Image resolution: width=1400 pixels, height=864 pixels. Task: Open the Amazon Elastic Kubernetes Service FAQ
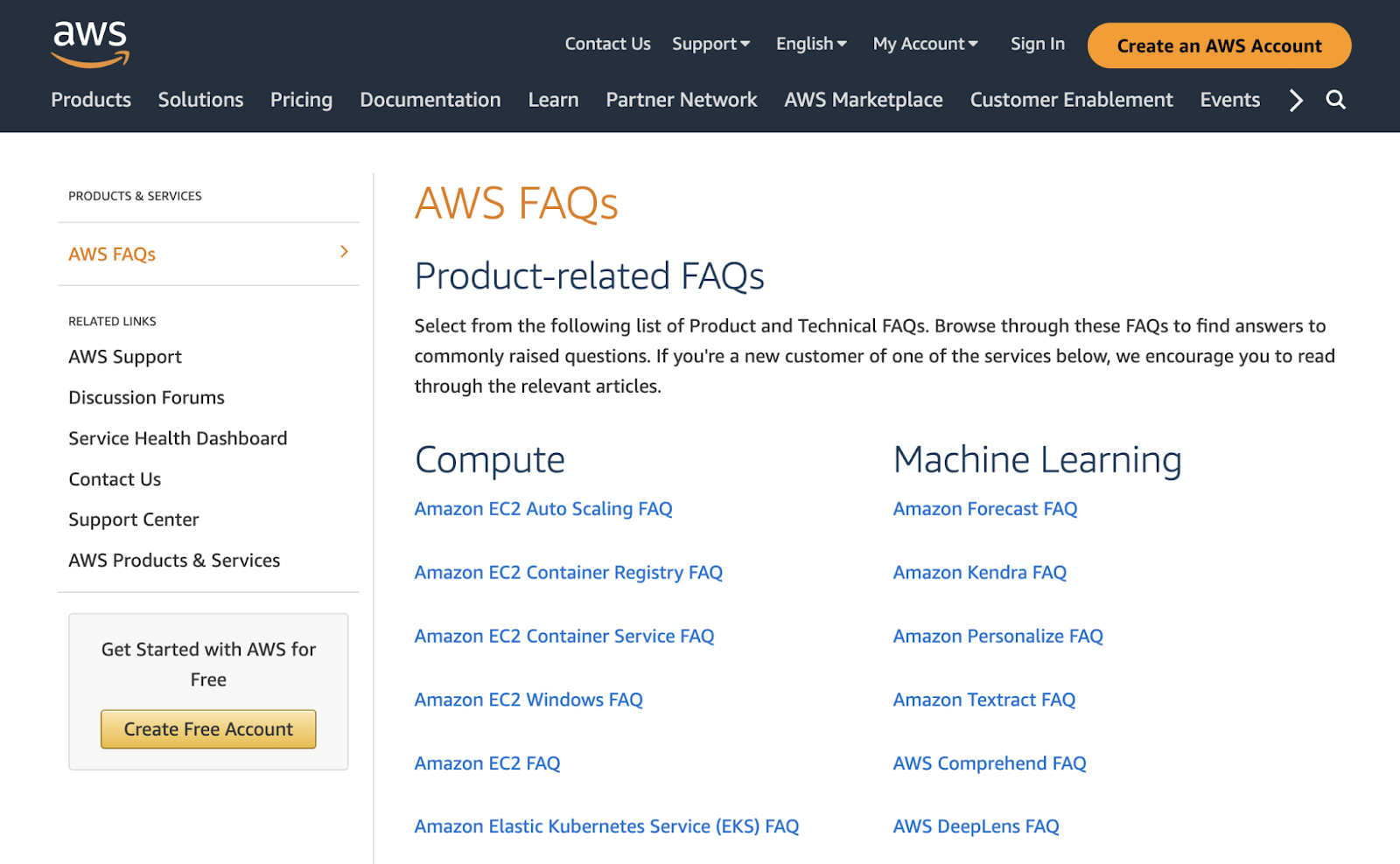[606, 826]
